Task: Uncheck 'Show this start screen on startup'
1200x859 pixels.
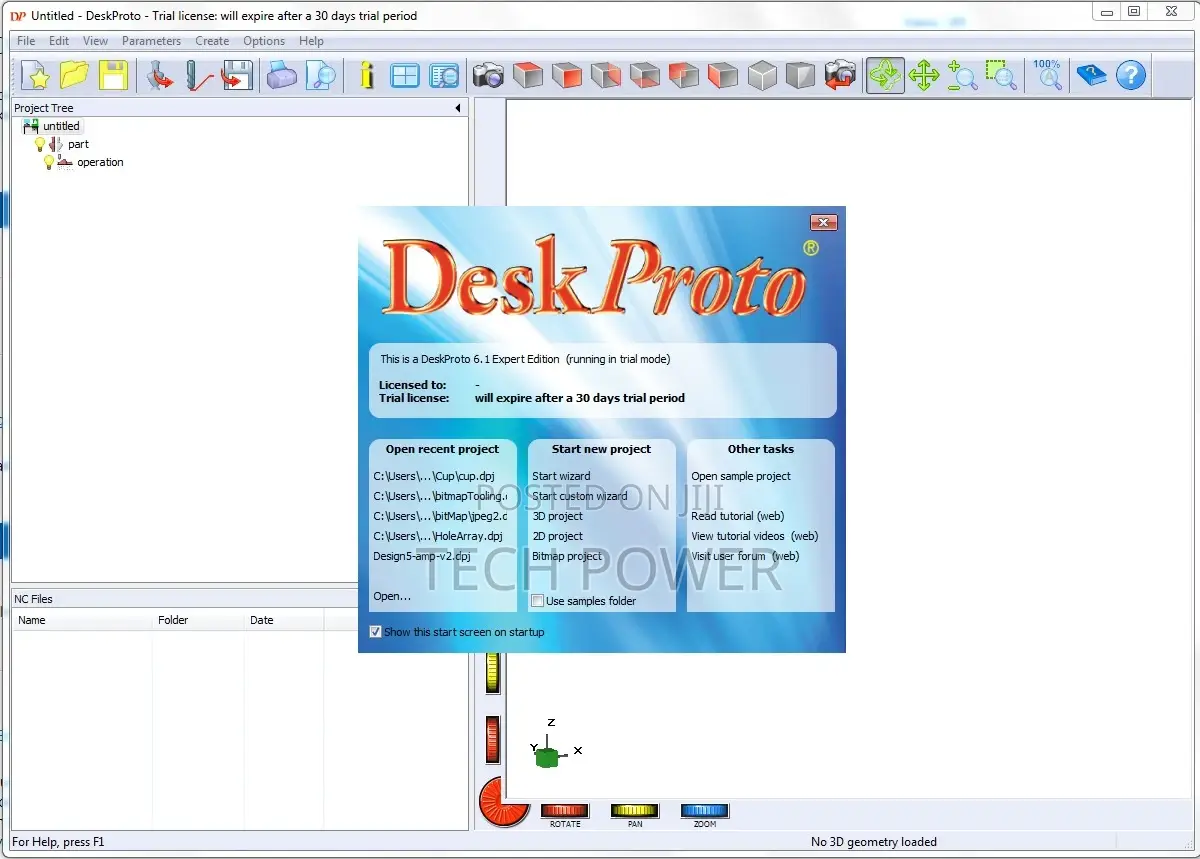Action: point(375,632)
